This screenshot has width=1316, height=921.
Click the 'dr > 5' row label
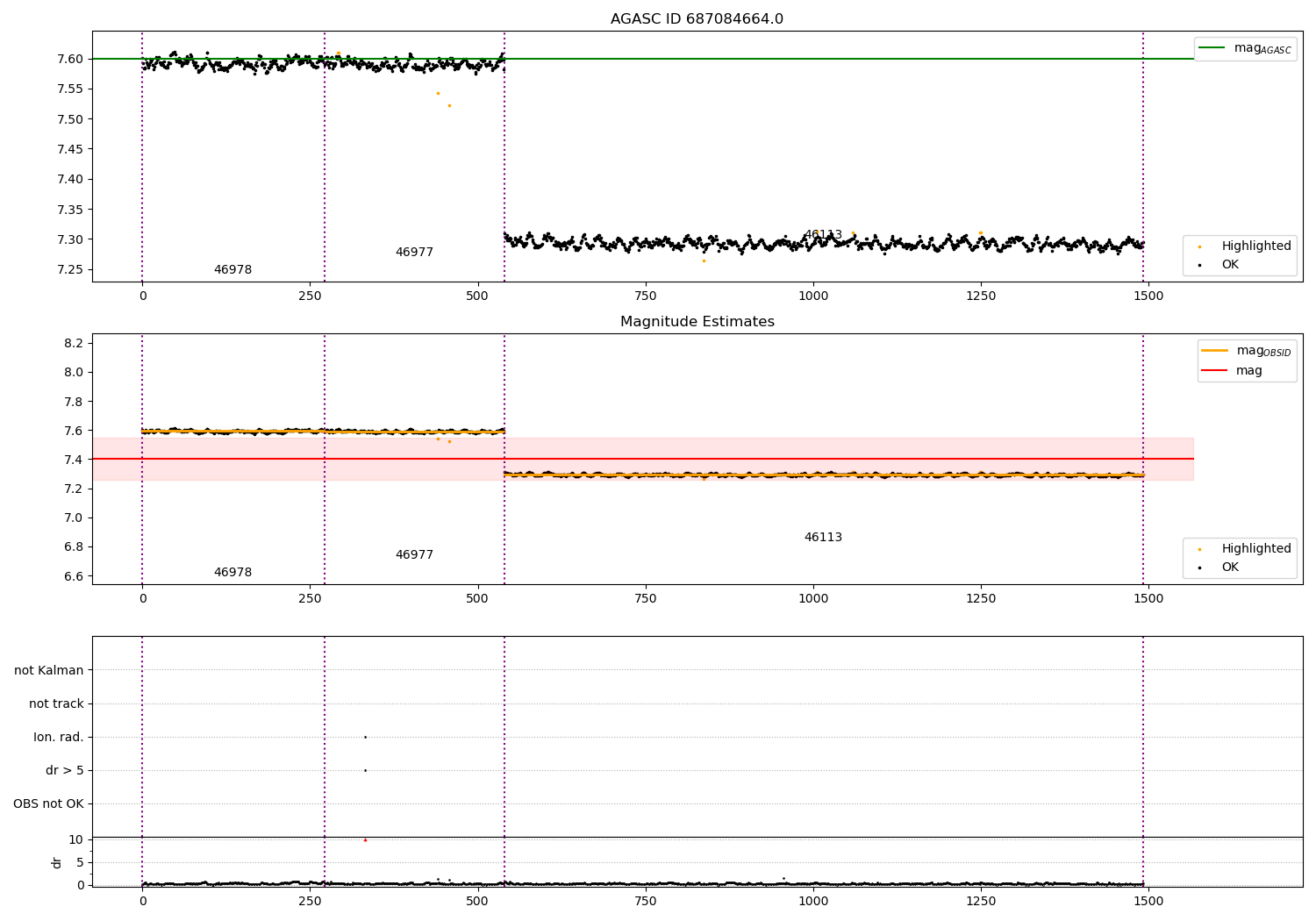pyautogui.click(x=65, y=771)
